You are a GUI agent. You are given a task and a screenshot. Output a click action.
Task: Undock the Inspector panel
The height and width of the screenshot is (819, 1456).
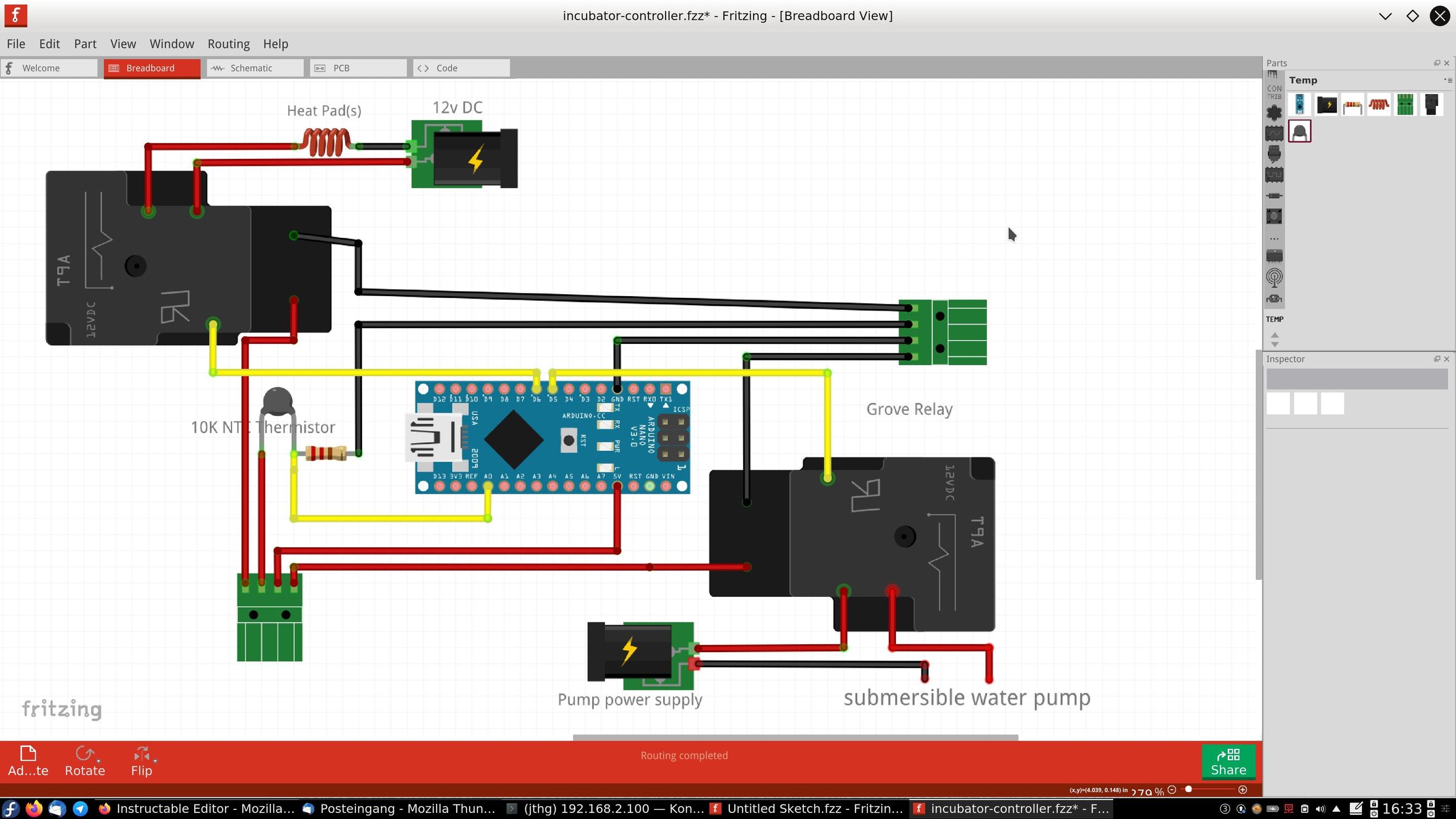click(1437, 359)
